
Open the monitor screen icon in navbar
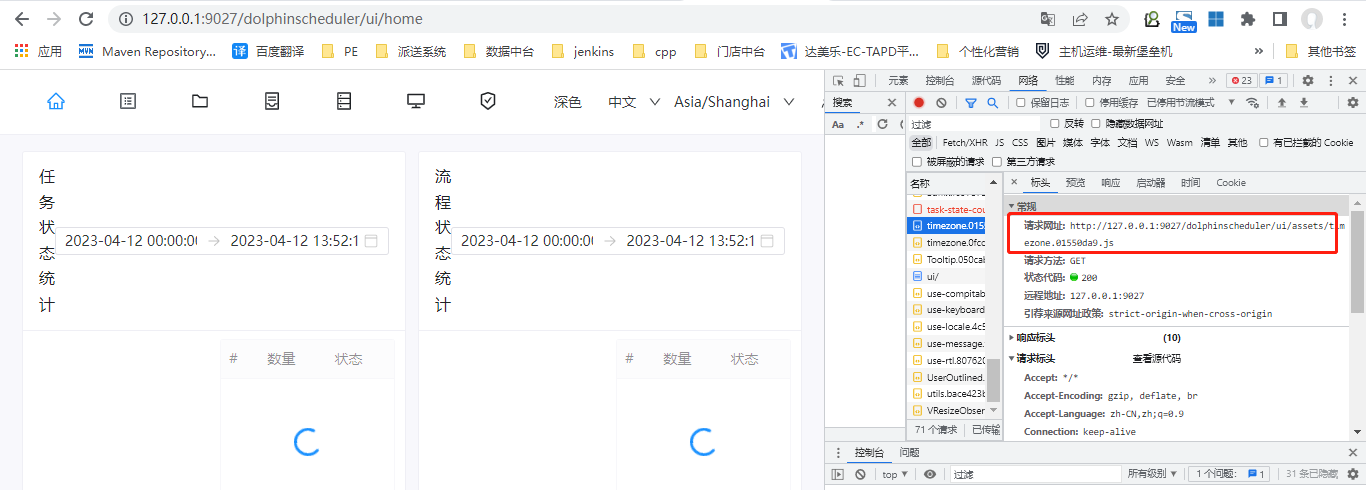point(416,101)
